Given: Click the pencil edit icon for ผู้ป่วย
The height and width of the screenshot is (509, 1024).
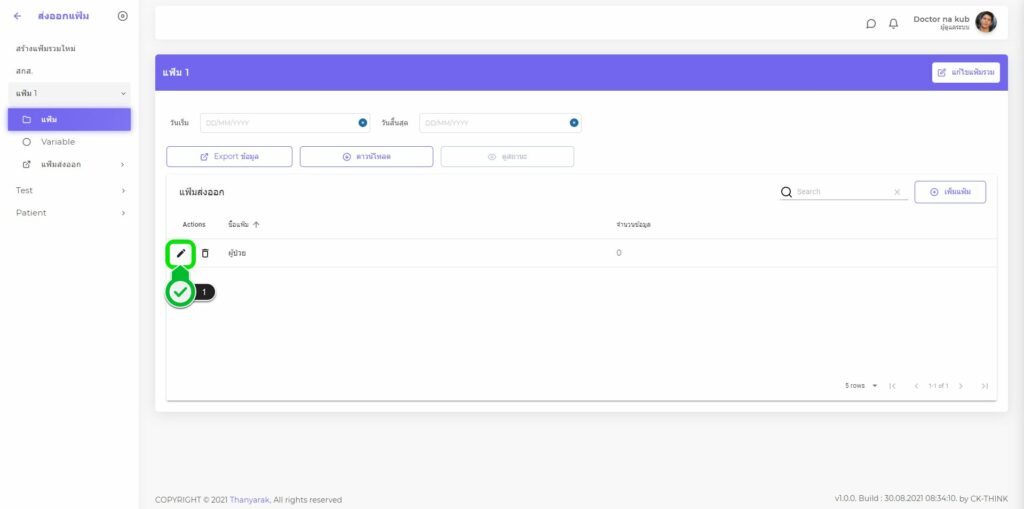Looking at the screenshot, I should [181, 253].
